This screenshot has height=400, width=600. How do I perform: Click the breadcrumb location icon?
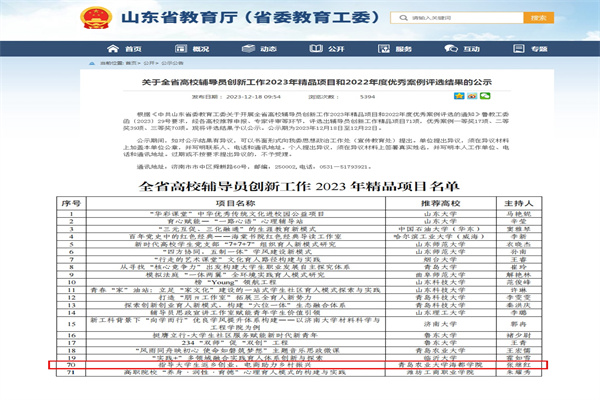[92, 63]
